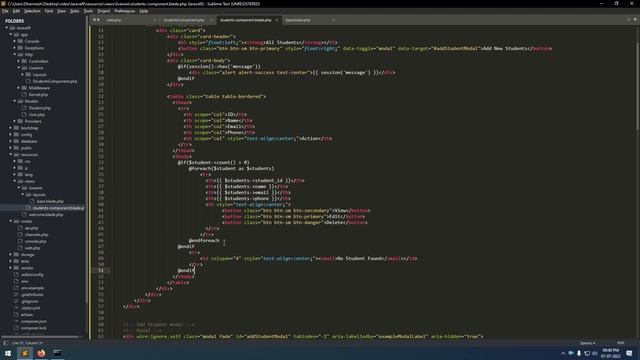Open the artisan file in sidebar
640x360 pixels.
[x=27, y=315]
